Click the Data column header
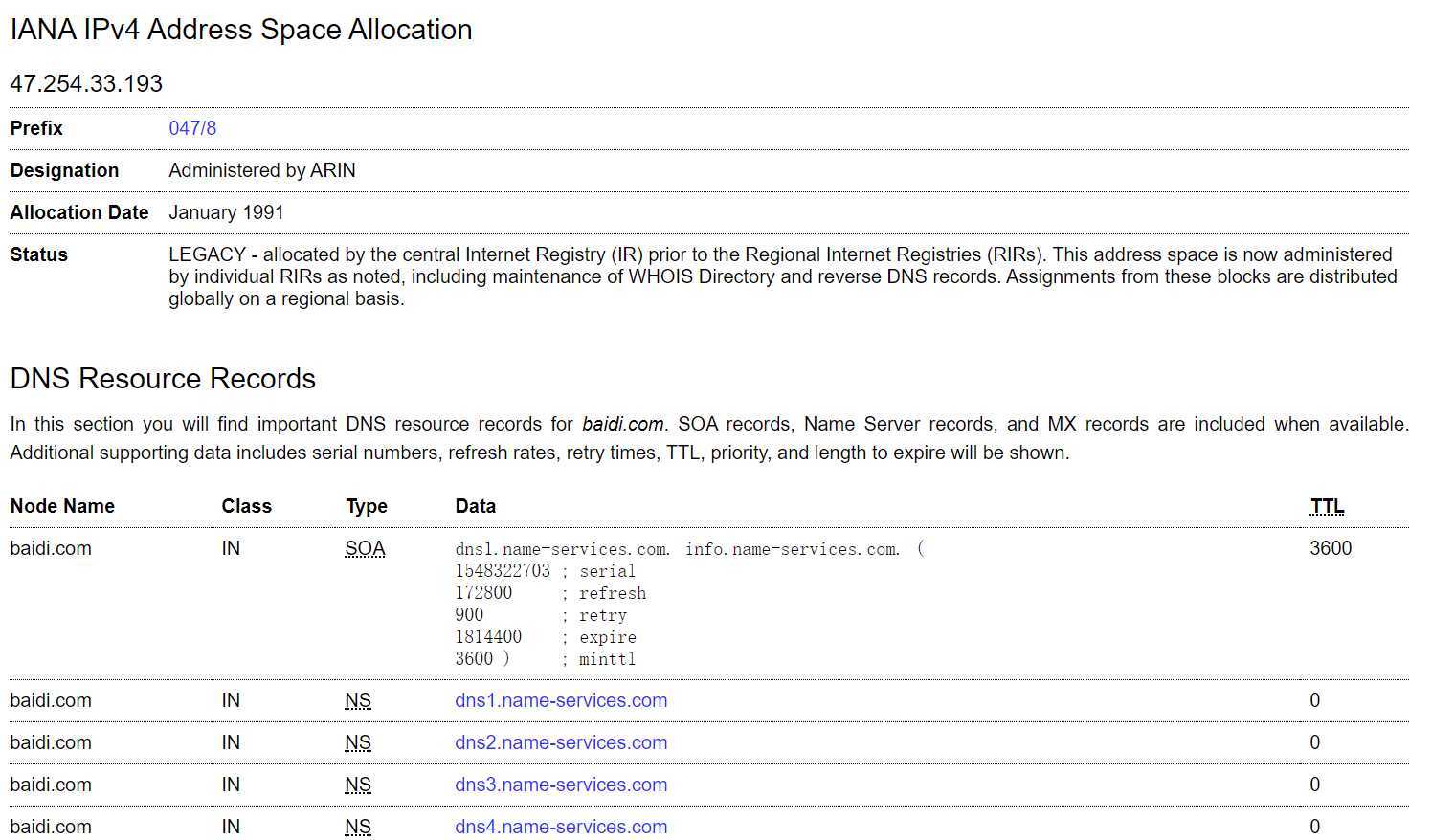This screenshot has width=1432, height=840. [x=475, y=507]
